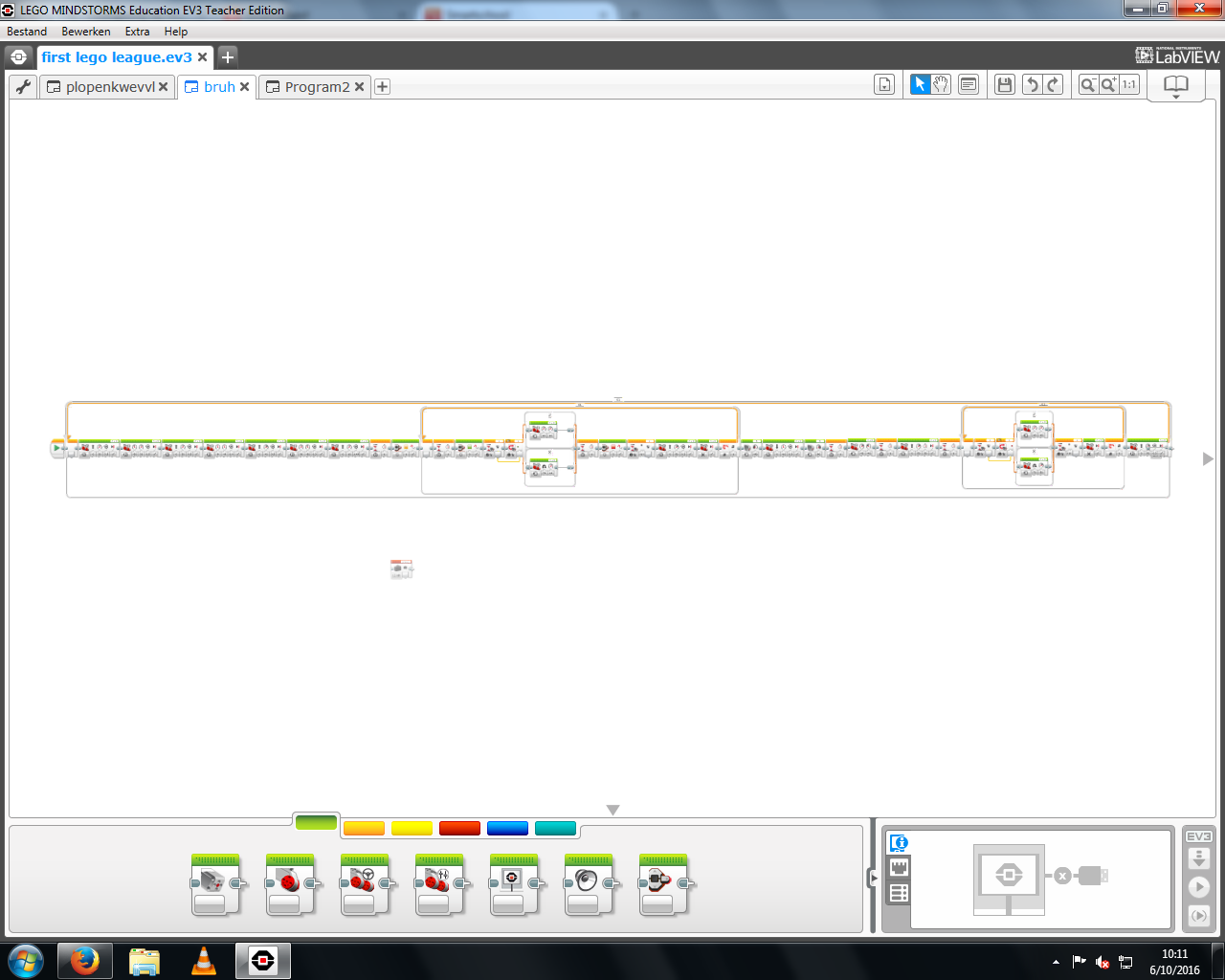Select the red Data Operations palette
The width and height of the screenshot is (1225, 980).
tap(459, 829)
